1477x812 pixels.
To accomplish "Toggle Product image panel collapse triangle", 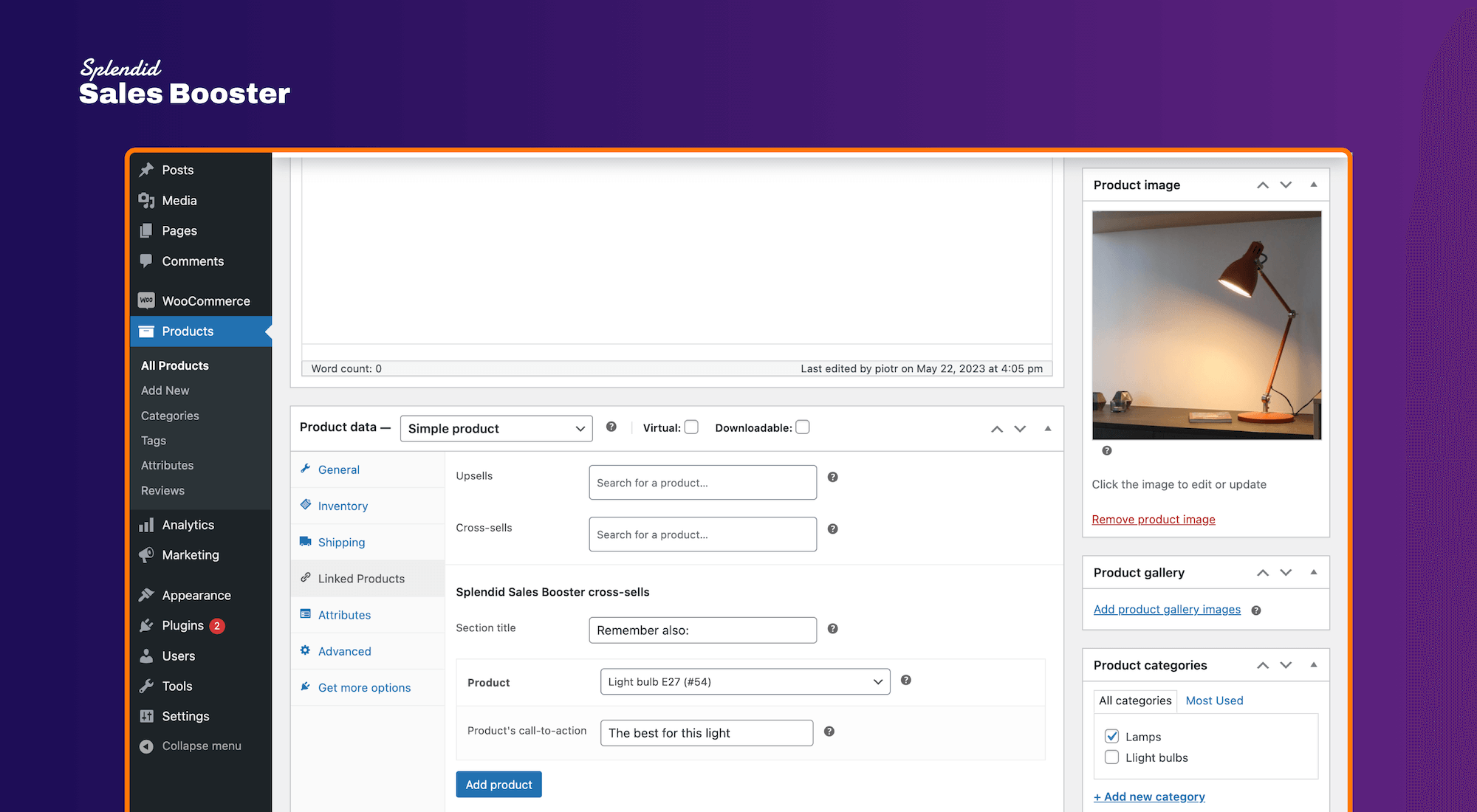I will pos(1314,185).
